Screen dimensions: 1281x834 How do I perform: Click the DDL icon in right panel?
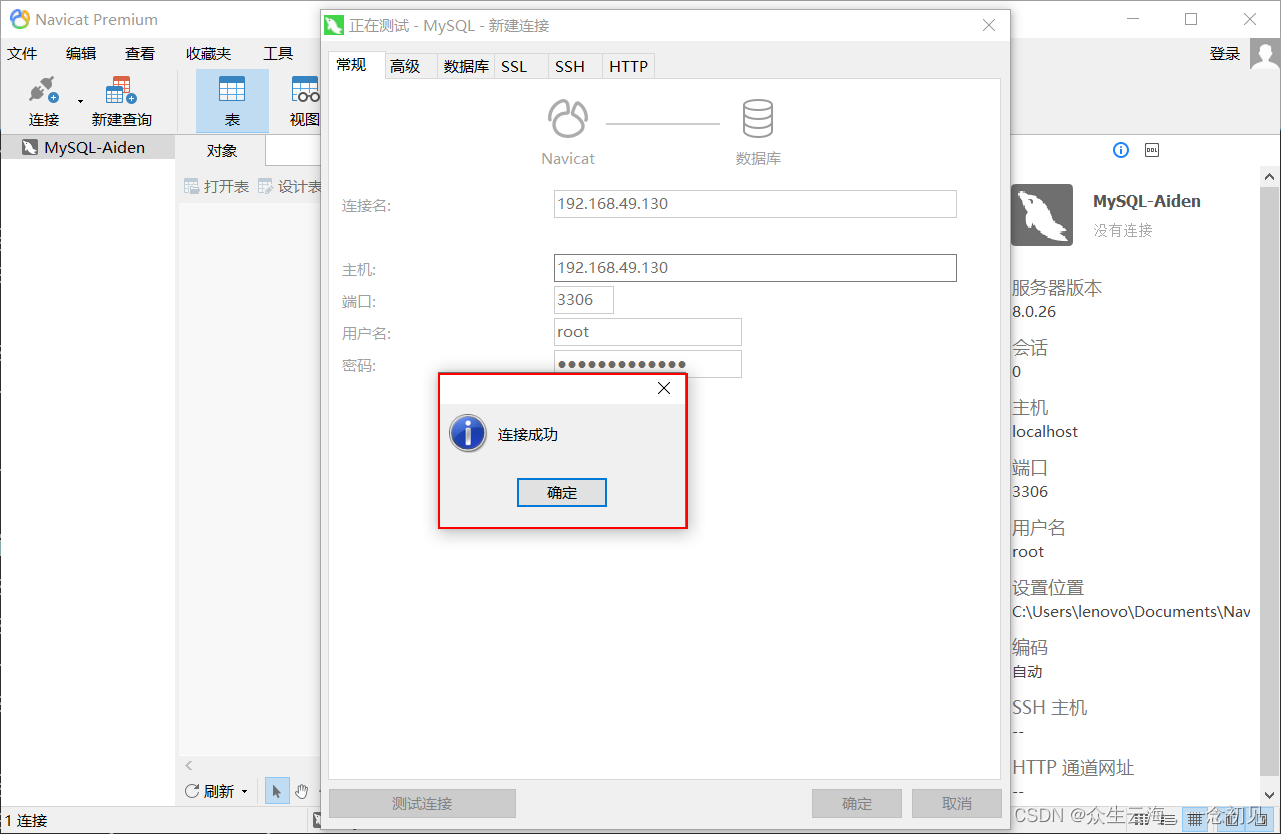1152,150
